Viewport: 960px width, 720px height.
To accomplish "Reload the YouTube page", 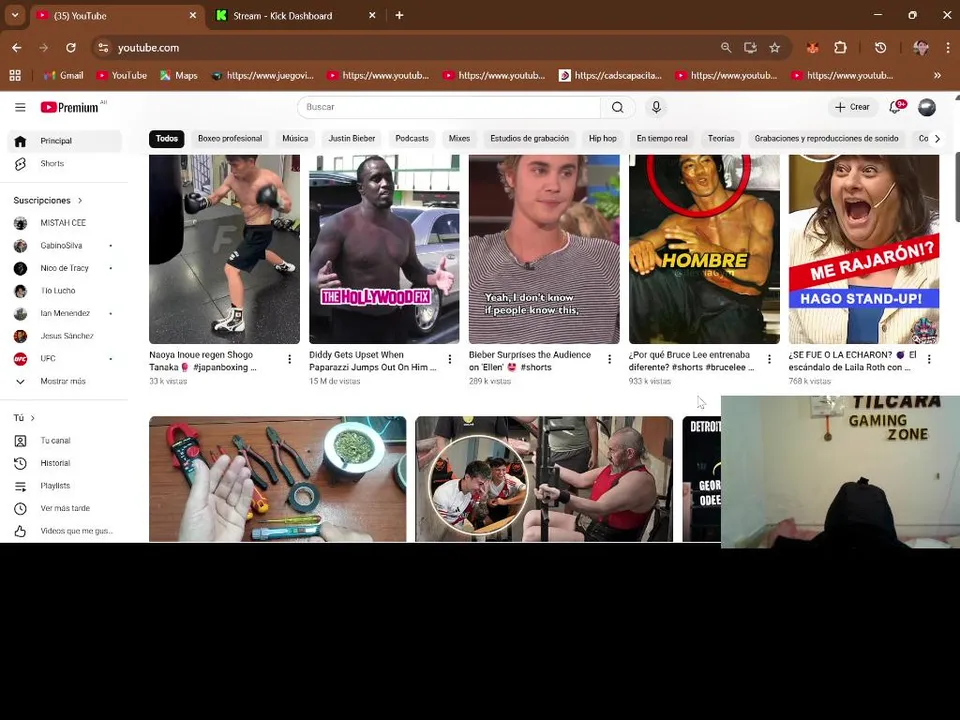I will pos(71,48).
